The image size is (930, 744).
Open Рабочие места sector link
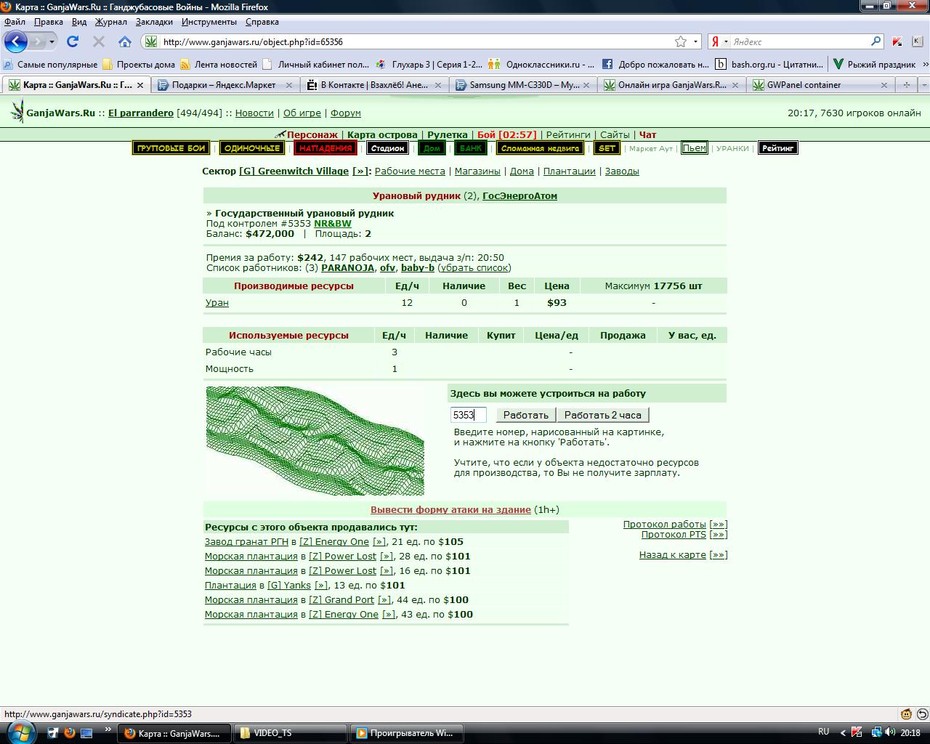(409, 171)
